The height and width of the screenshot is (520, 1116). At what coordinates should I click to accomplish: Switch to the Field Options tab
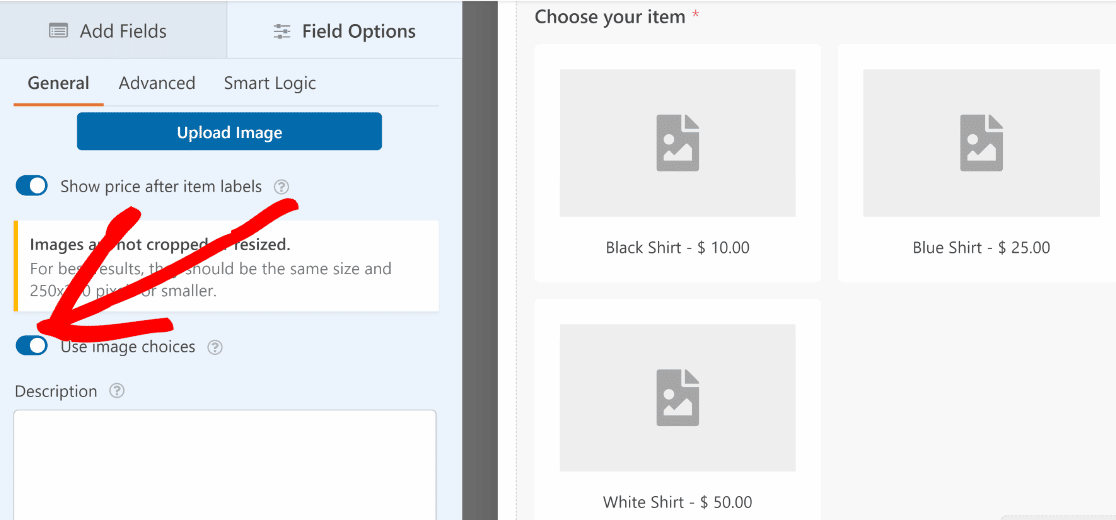[x=344, y=30]
